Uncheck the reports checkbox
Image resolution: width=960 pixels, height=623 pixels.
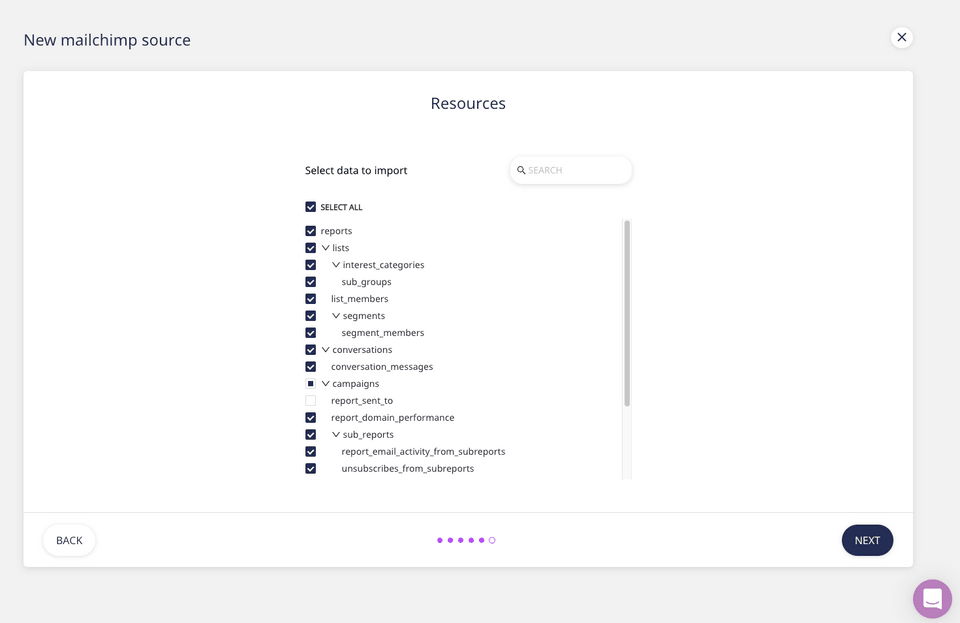[311, 231]
